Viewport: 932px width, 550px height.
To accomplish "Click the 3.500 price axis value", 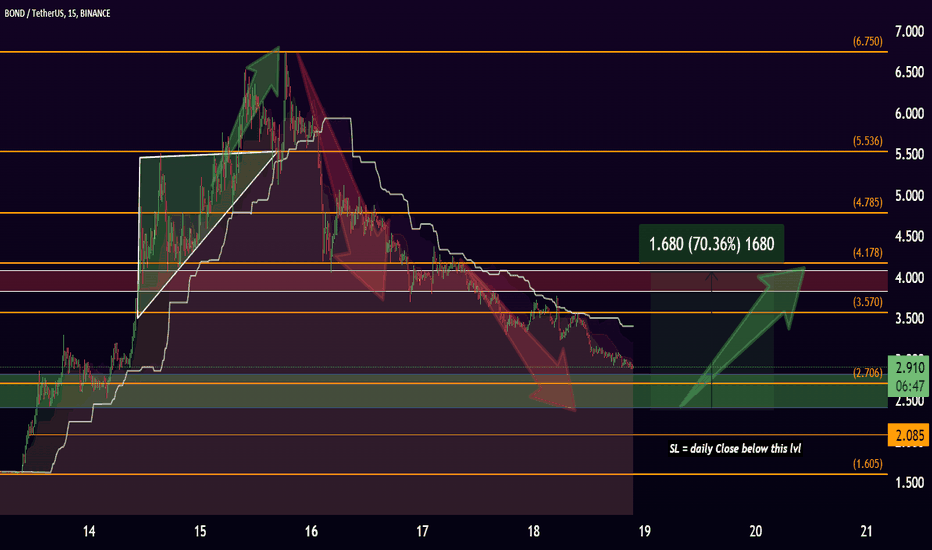I will [909, 319].
